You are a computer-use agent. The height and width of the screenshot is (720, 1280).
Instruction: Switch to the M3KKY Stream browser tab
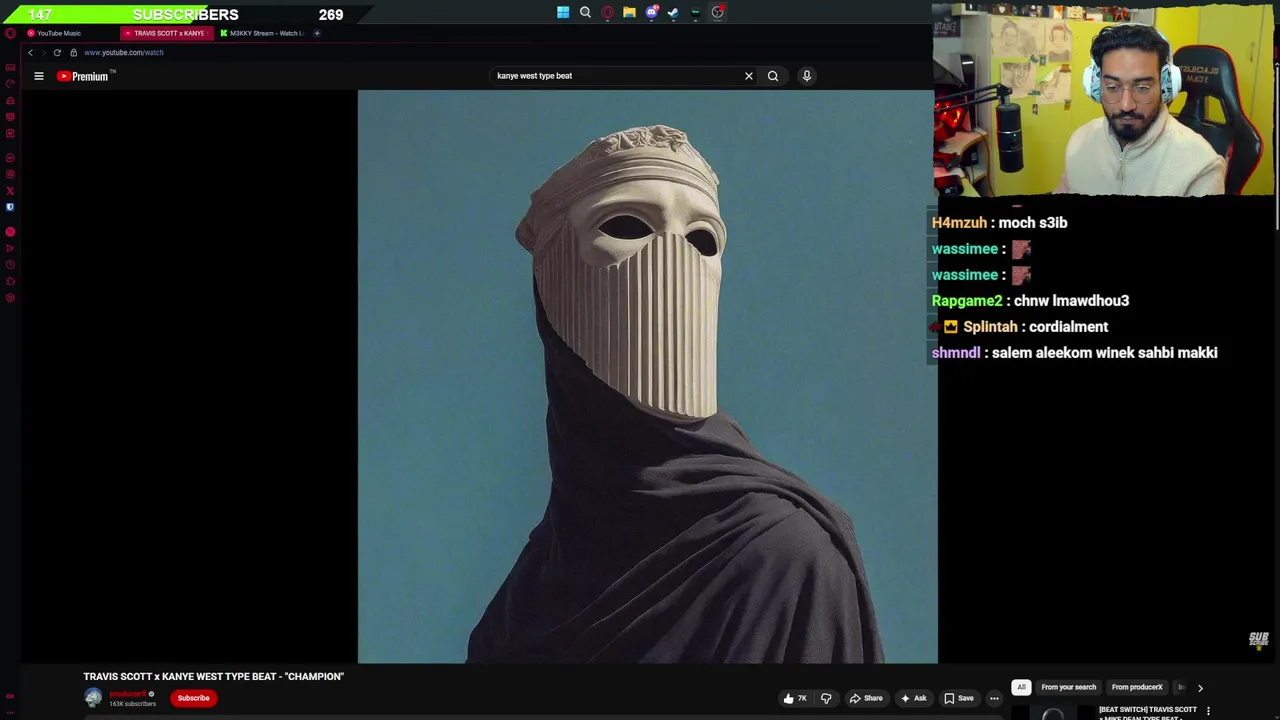click(x=262, y=33)
